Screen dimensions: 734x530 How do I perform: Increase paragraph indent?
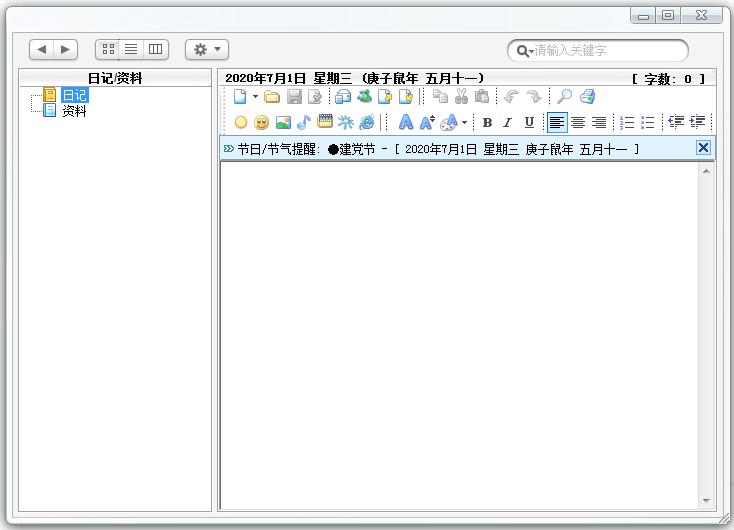[x=697, y=122]
